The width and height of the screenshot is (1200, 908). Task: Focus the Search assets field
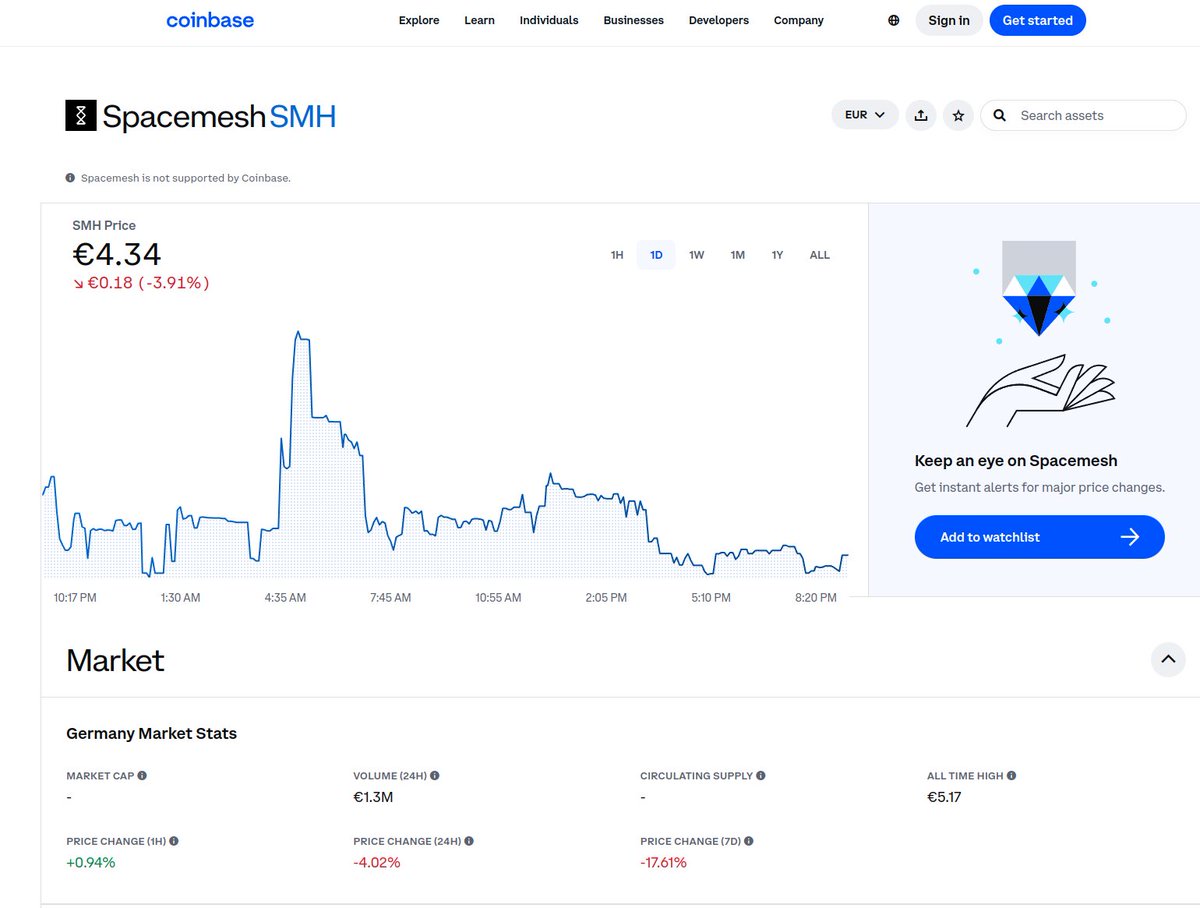coord(1083,116)
